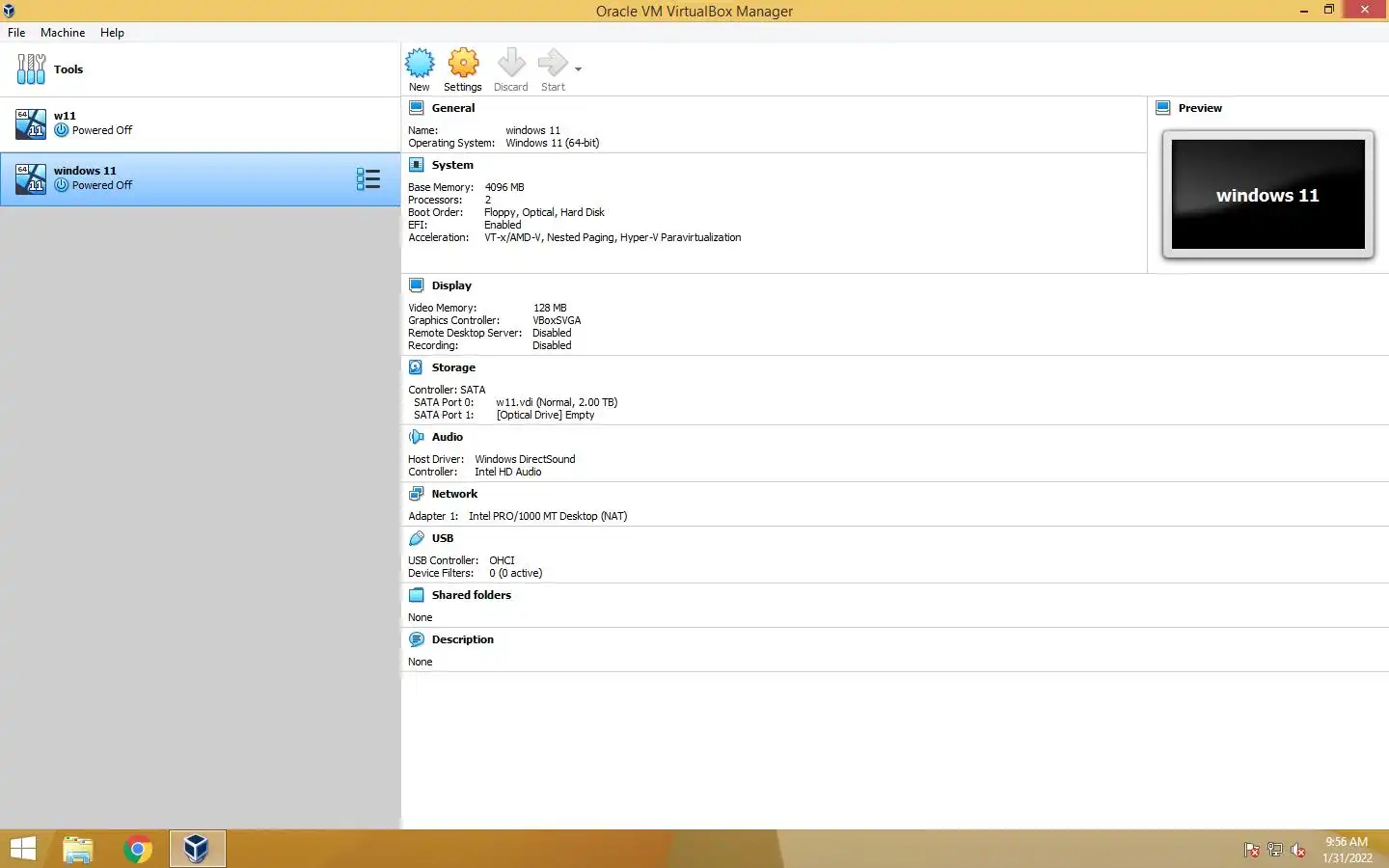Screen dimensions: 1389x868
Task: Open the Help menu
Action: tap(112, 32)
